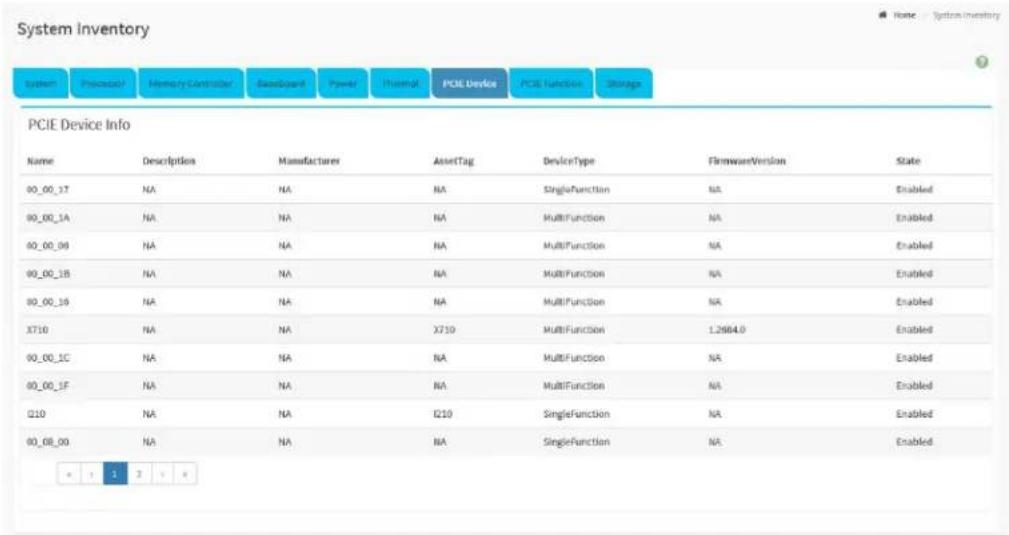Screen dimensions: 1009x535
Task: Open the Power tab
Action: [343, 84]
